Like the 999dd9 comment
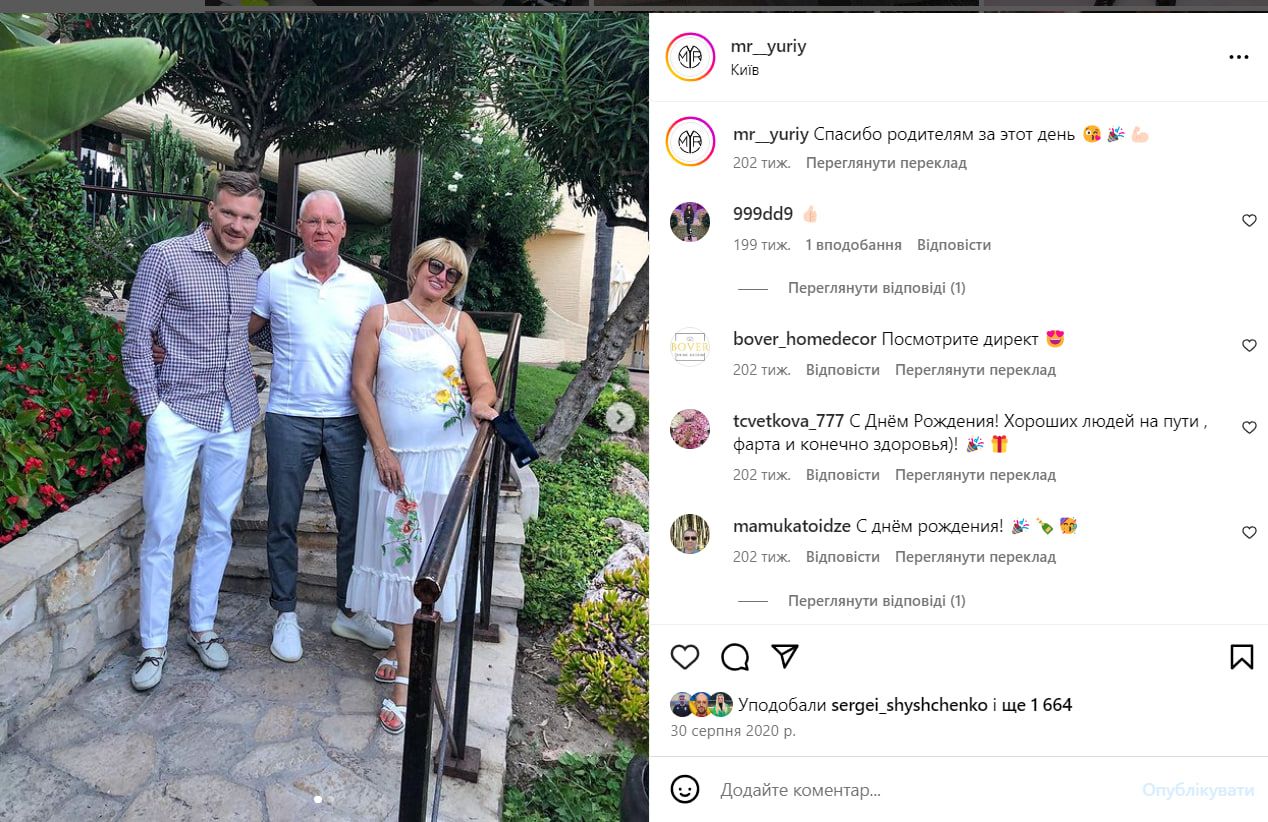Screen dimensions: 1268x822 pyautogui.click(x=1249, y=221)
